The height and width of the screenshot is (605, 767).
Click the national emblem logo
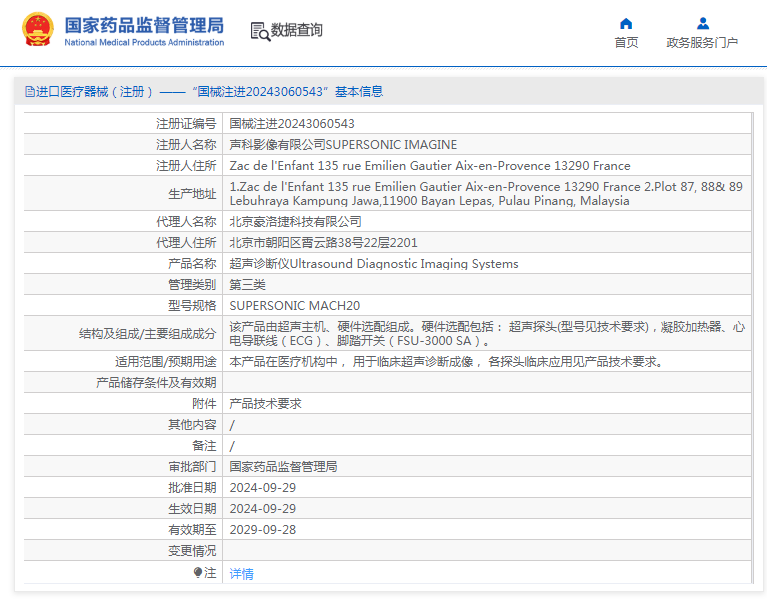(x=38, y=30)
